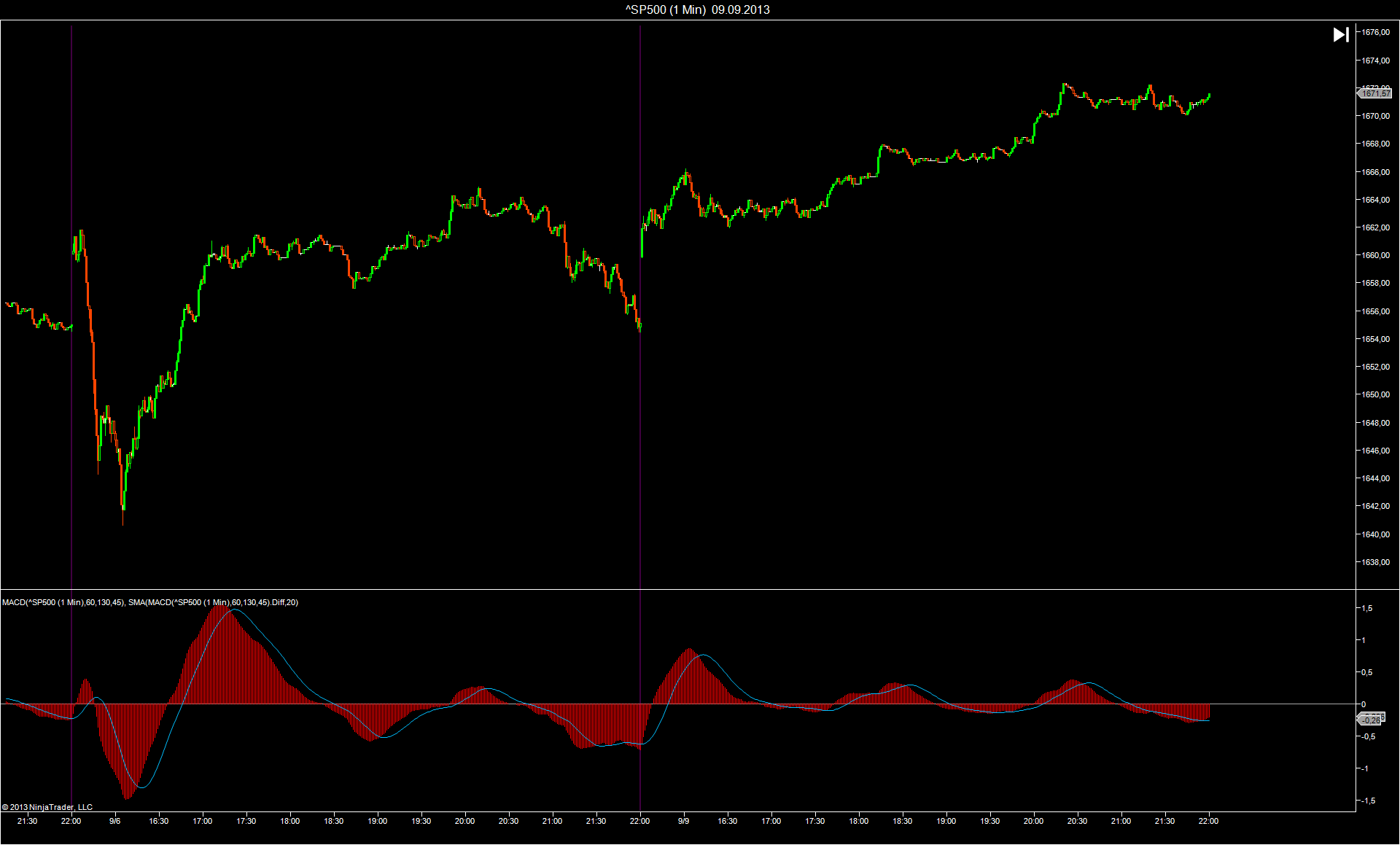The width and height of the screenshot is (1400, 845).
Task: Click the -1,5 level on MACD scale
Action: click(1367, 801)
